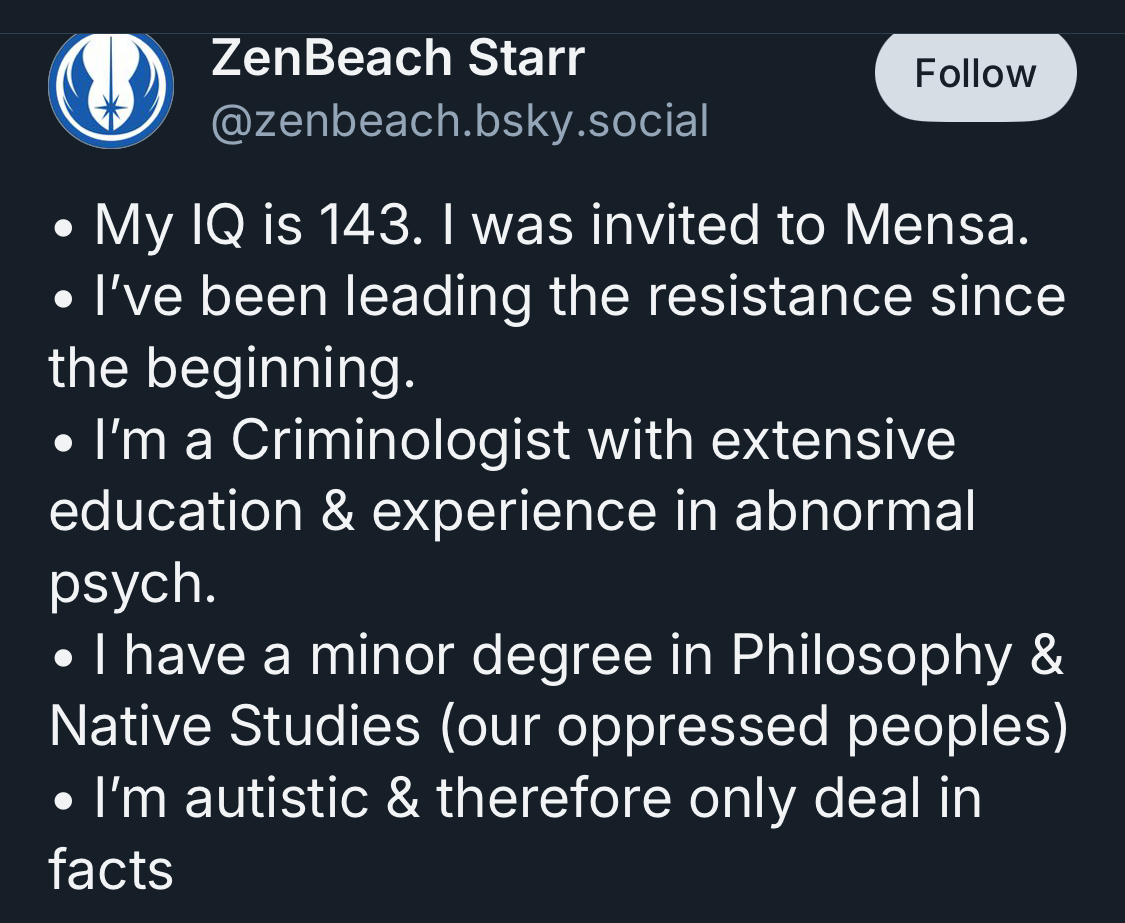The width and height of the screenshot is (1125, 923).
Task: Click the word "abnormal" in the bio
Action: 854,513
